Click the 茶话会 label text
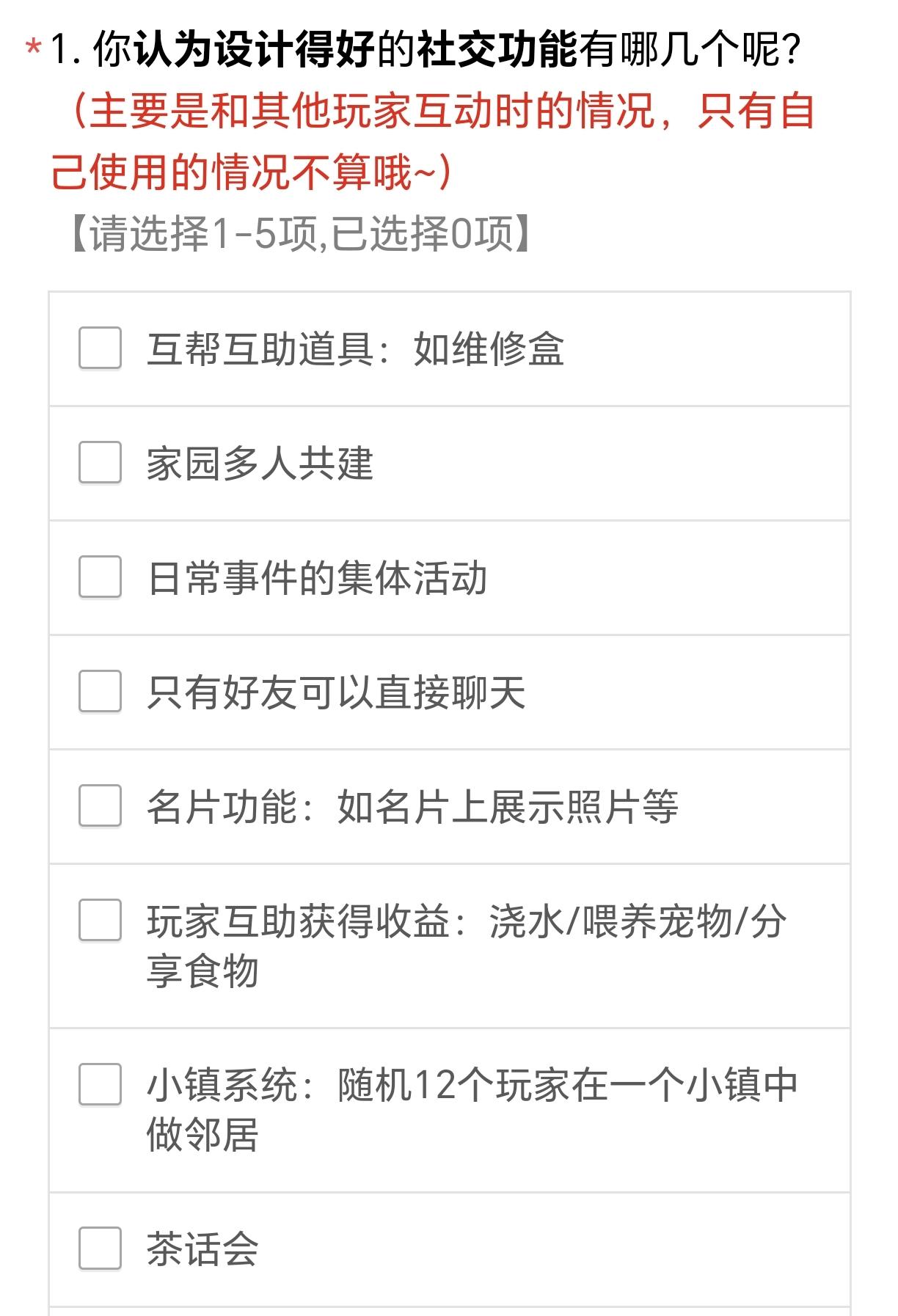The height and width of the screenshot is (1316, 898). [203, 1249]
